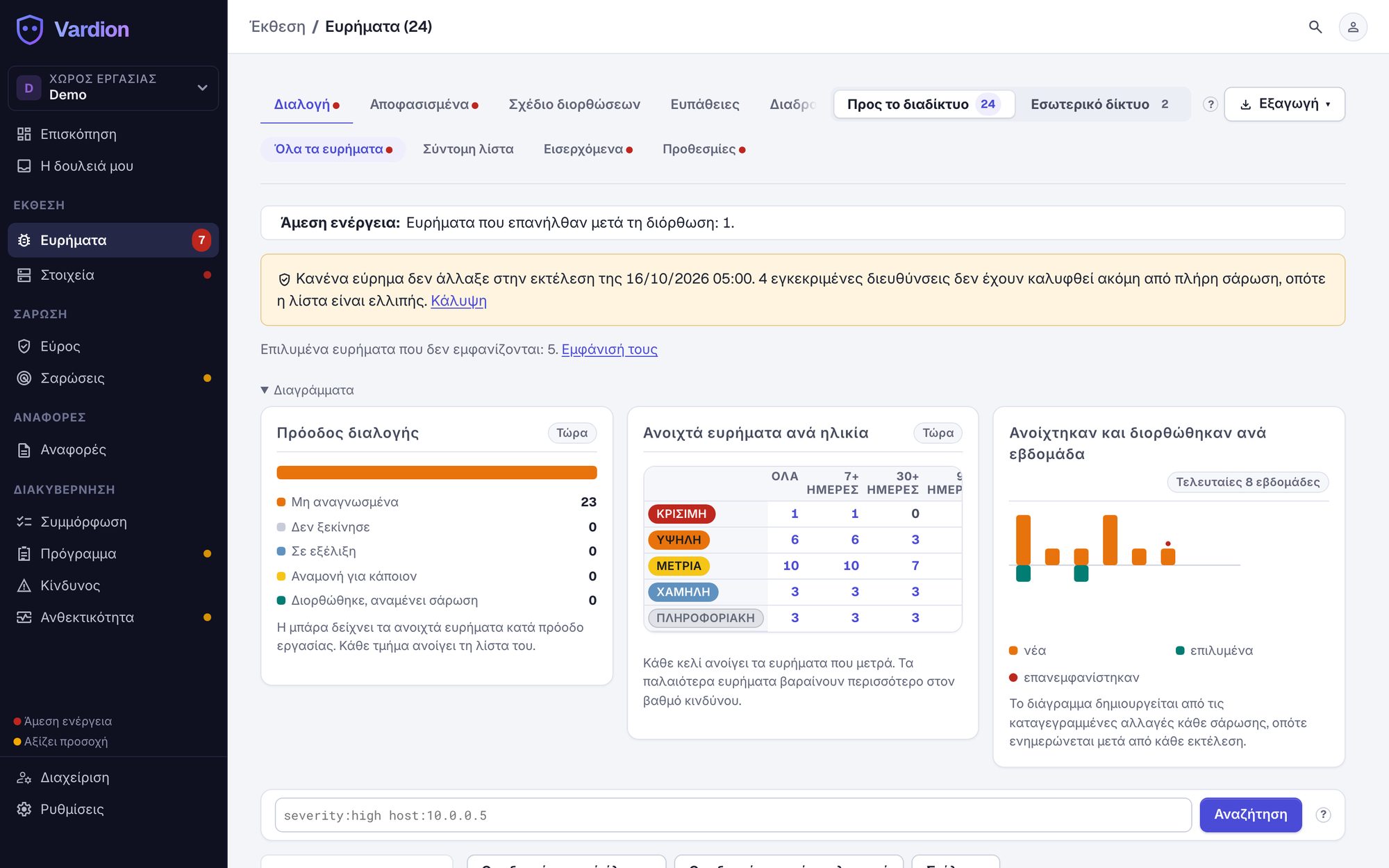
Task: Open the Προθεσμίες sub-tab
Action: point(704,149)
